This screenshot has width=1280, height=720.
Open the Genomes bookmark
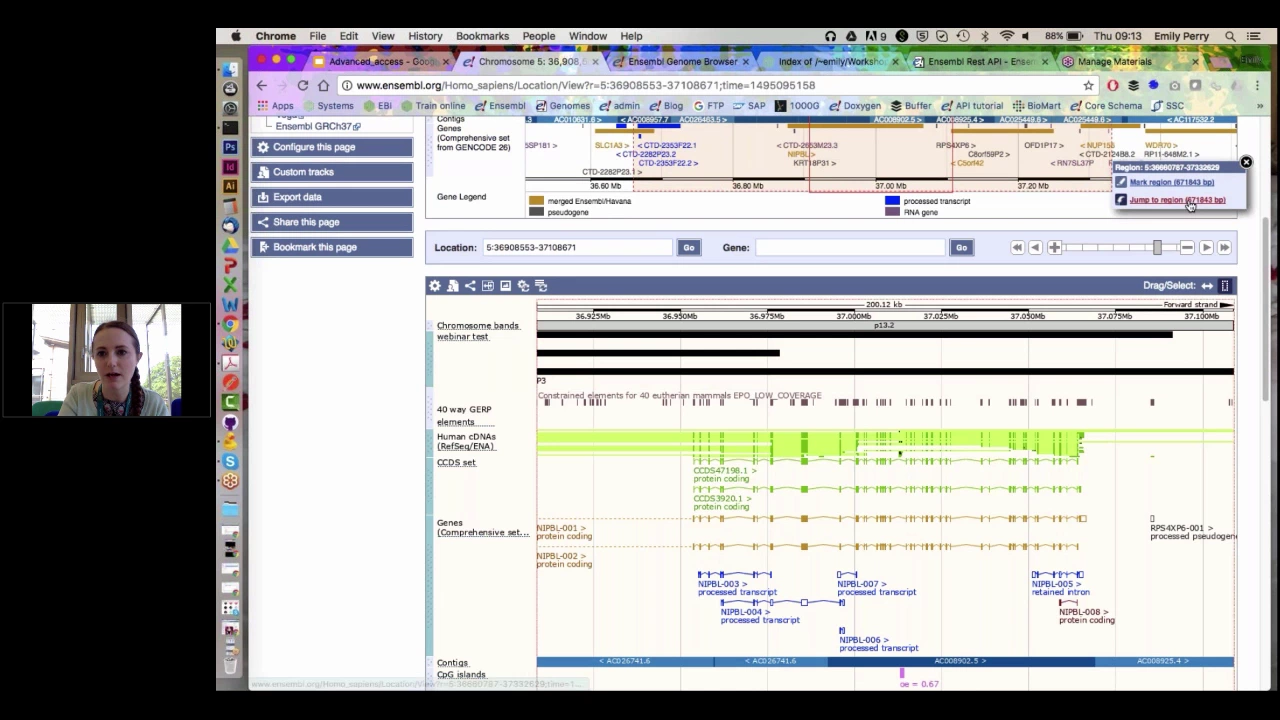click(x=562, y=106)
